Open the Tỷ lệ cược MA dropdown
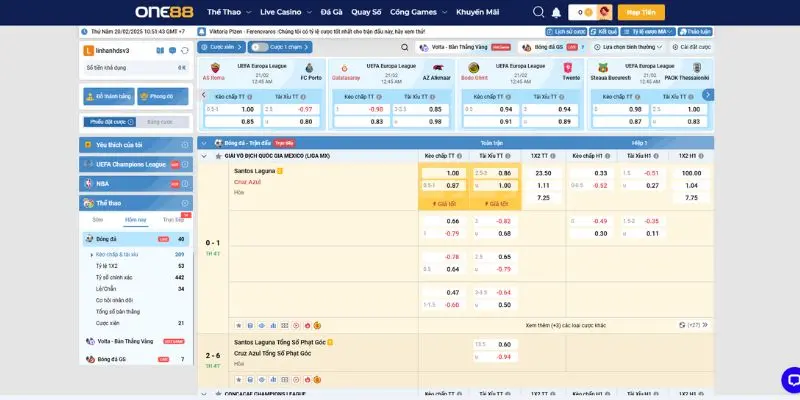Viewport: 800px width, 400px height. (648, 32)
